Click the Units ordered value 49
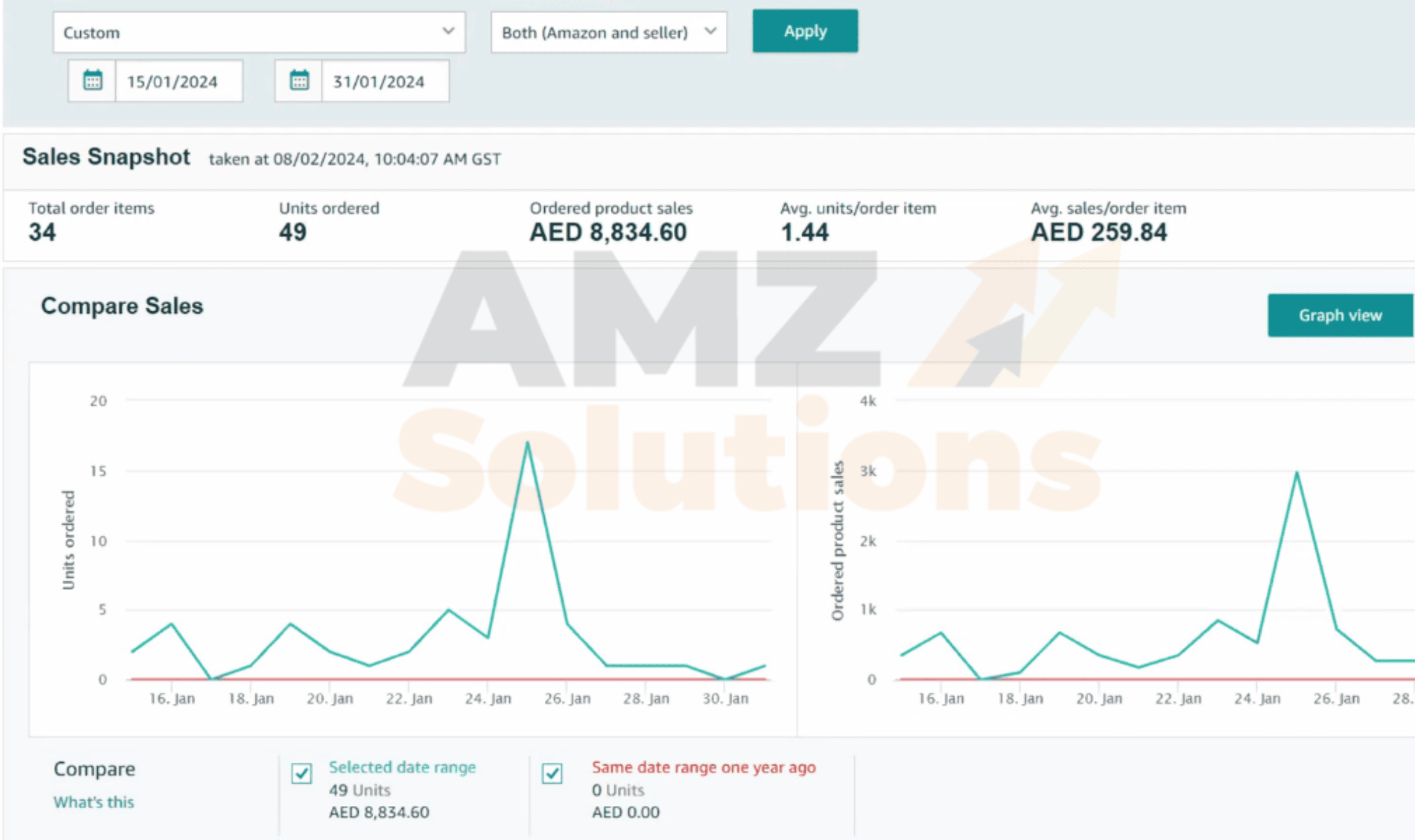The image size is (1415, 840). pos(292,232)
